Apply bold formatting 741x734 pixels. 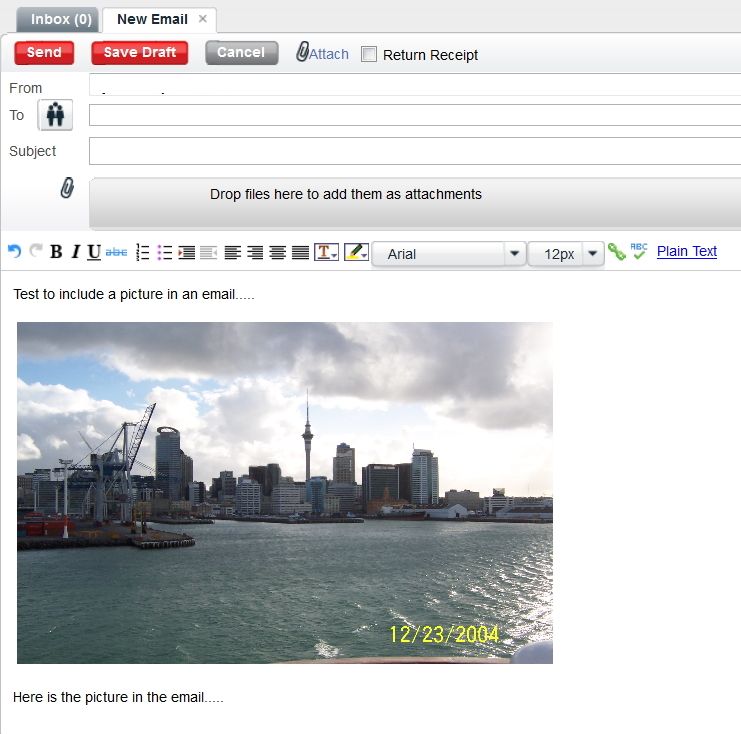point(56,253)
